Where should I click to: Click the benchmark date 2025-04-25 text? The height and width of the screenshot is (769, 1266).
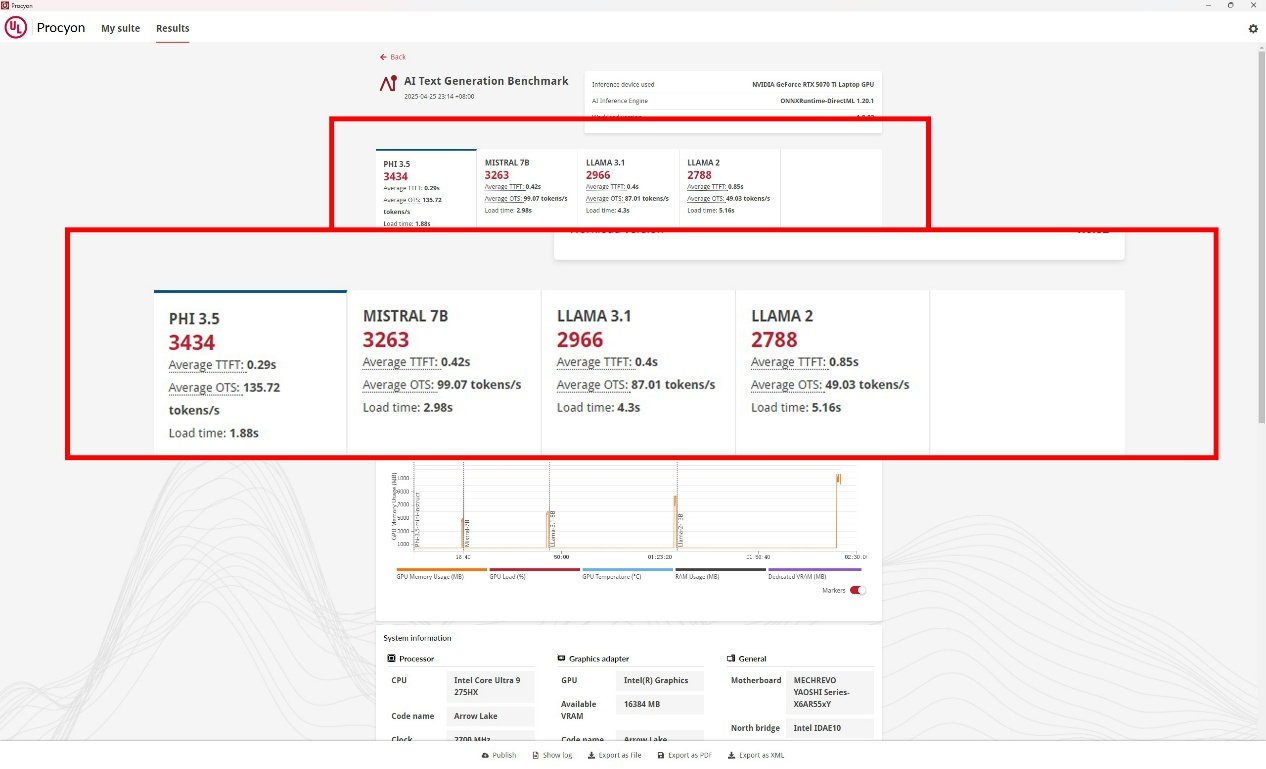(439, 97)
